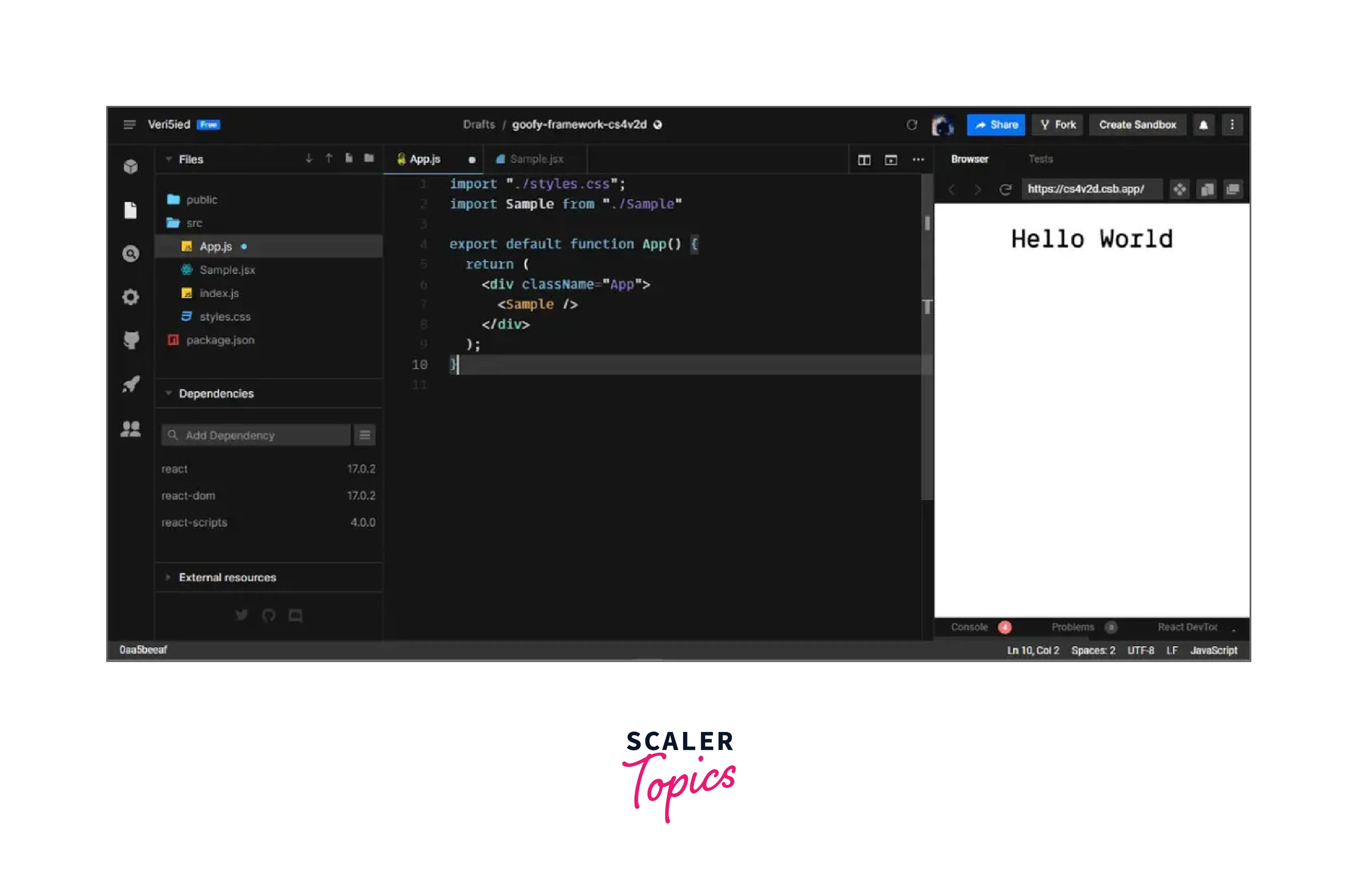The image size is (1358, 896).
Task: Click the Share button
Action: pos(995,125)
